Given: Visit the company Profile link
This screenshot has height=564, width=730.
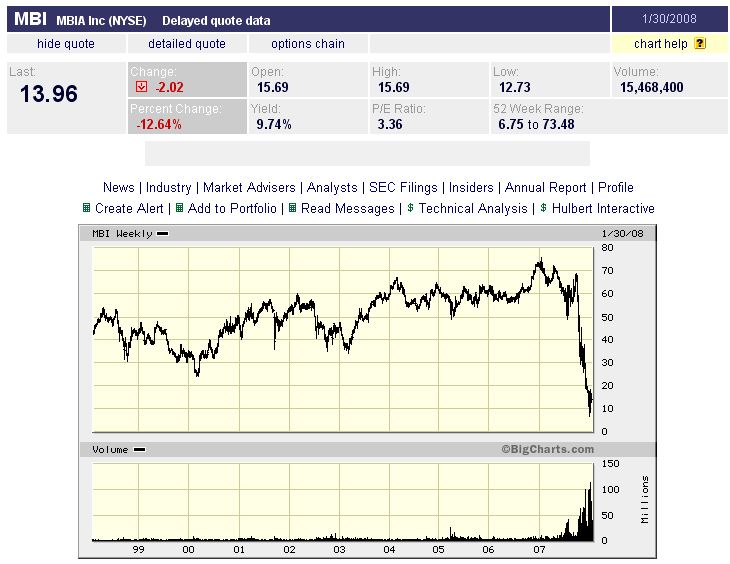Looking at the screenshot, I should click(x=616, y=188).
